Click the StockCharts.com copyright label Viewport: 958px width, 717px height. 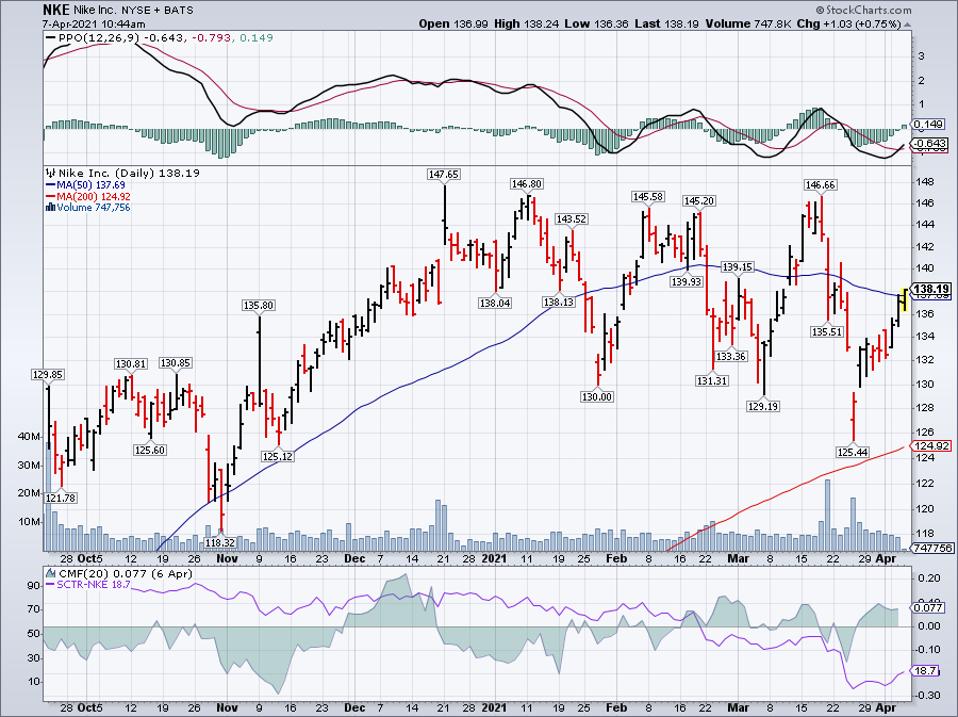pyautogui.click(x=862, y=10)
